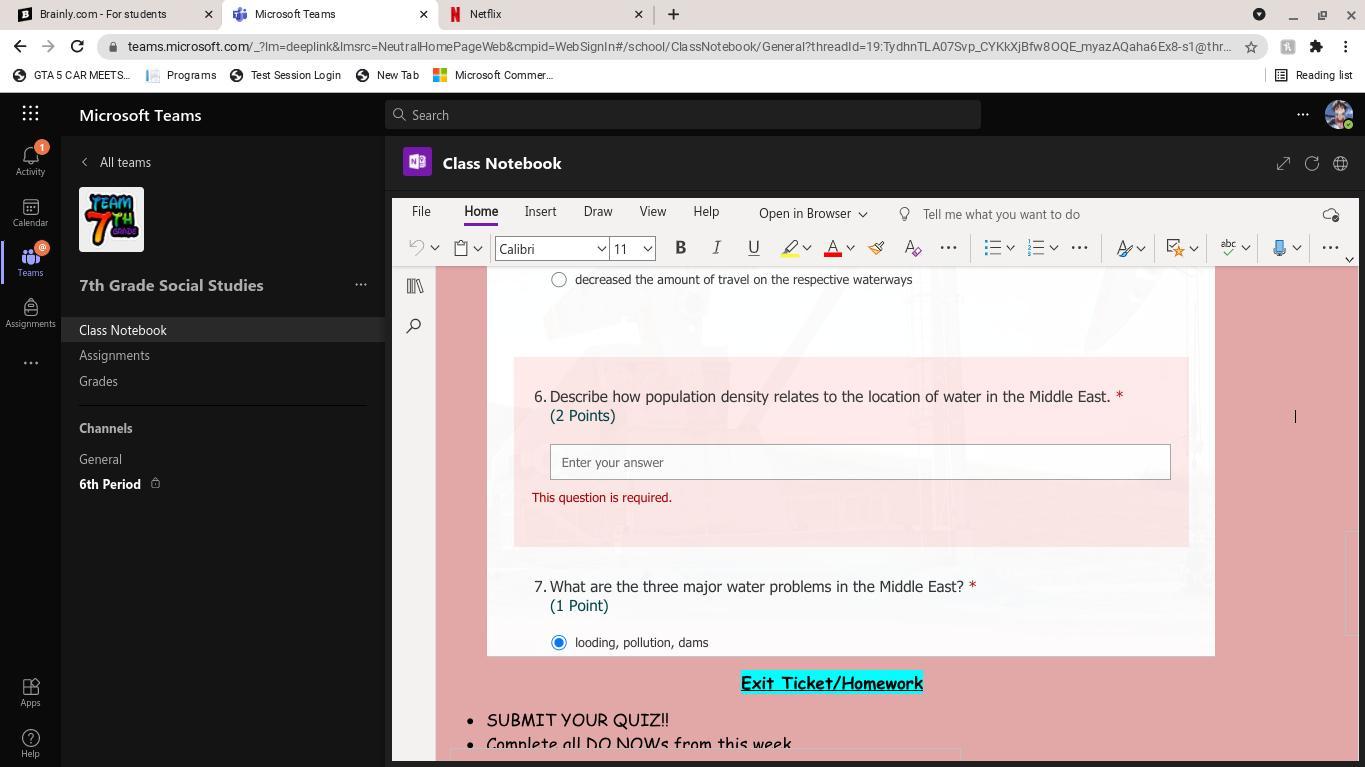Screen dimensions: 1365x767
Task: Collapse the ribbon with the chevron
Action: [x=1349, y=259]
